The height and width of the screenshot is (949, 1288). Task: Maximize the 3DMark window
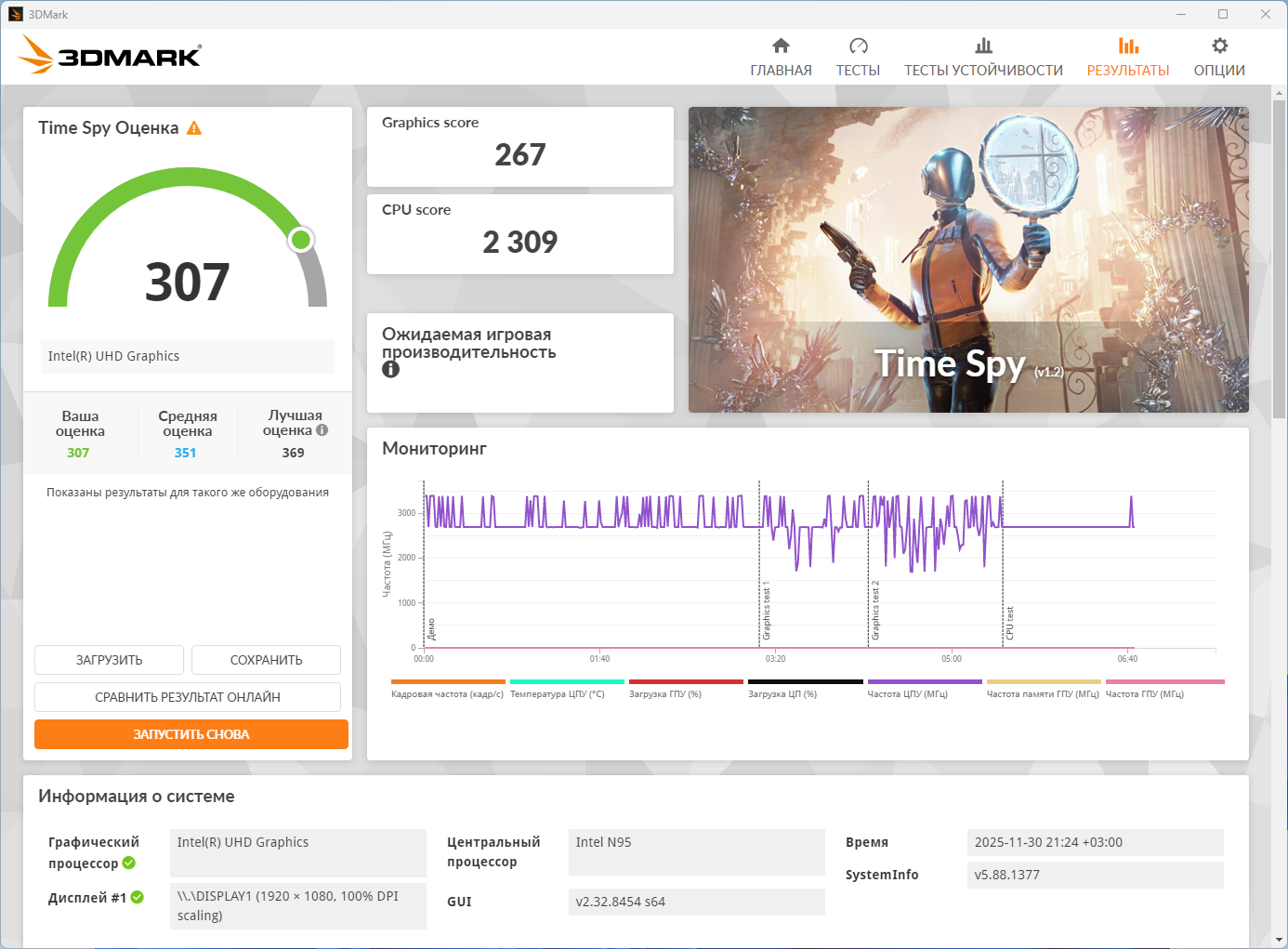point(1223,14)
